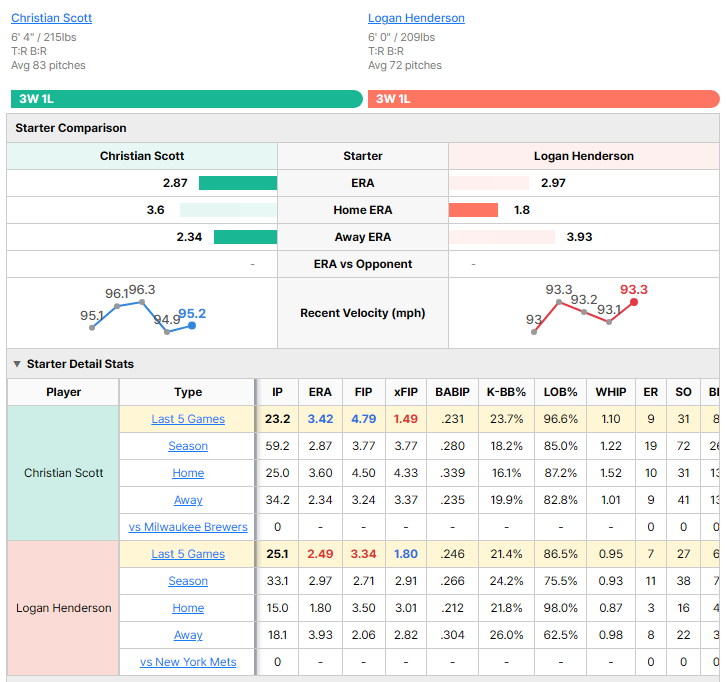Viewport: 726px width, 682px height.
Task: Click the red 3W 1L record bar
Action: coord(544,99)
